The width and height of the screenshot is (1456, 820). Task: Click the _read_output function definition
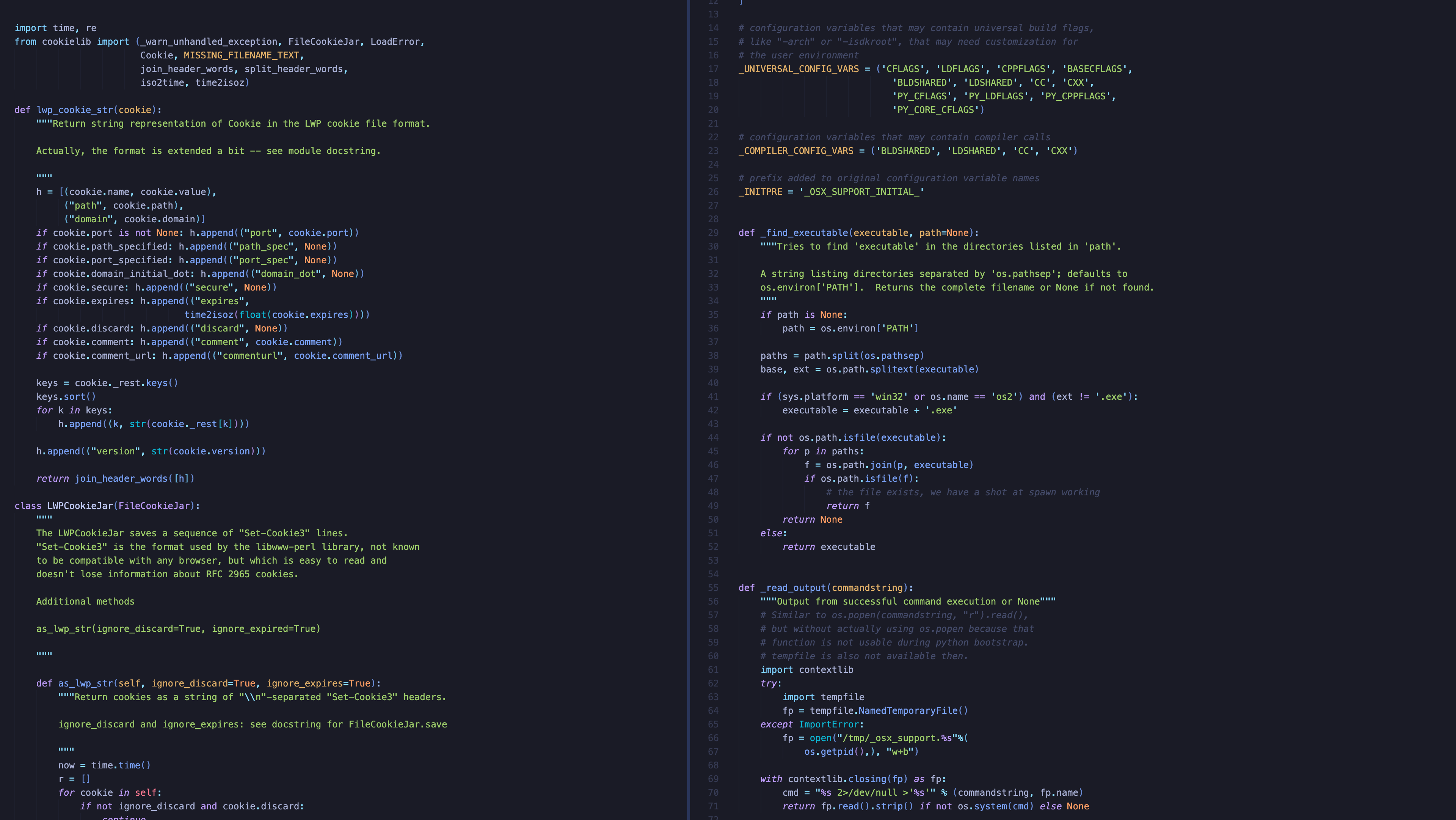point(793,588)
